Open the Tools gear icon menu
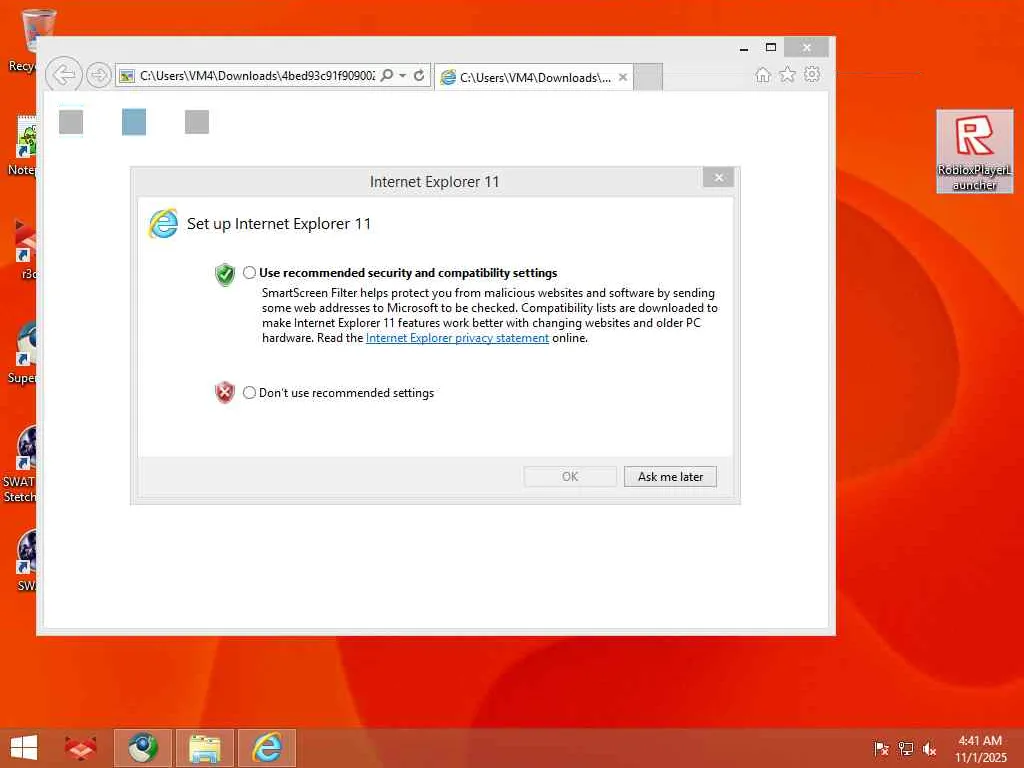1024x768 pixels. coord(812,74)
